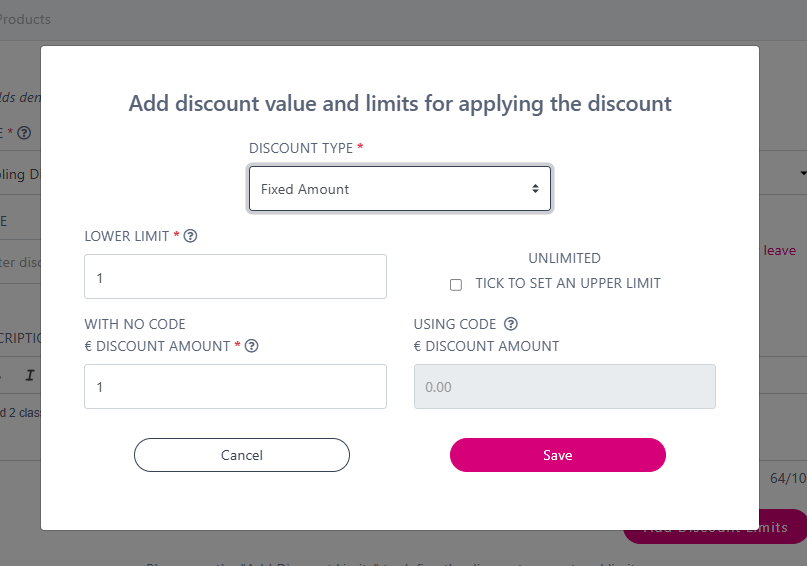Click the help icon behind the dialog's left edge
This screenshot has width=807, height=566.
(x=25, y=132)
